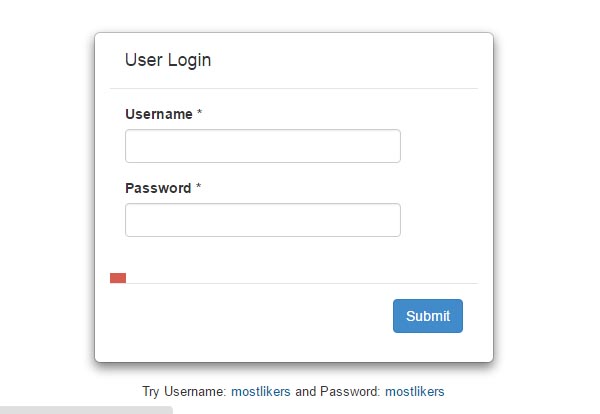The image size is (600, 414).
Task: Click blank panel area right of Password field
Action: click(x=445, y=220)
